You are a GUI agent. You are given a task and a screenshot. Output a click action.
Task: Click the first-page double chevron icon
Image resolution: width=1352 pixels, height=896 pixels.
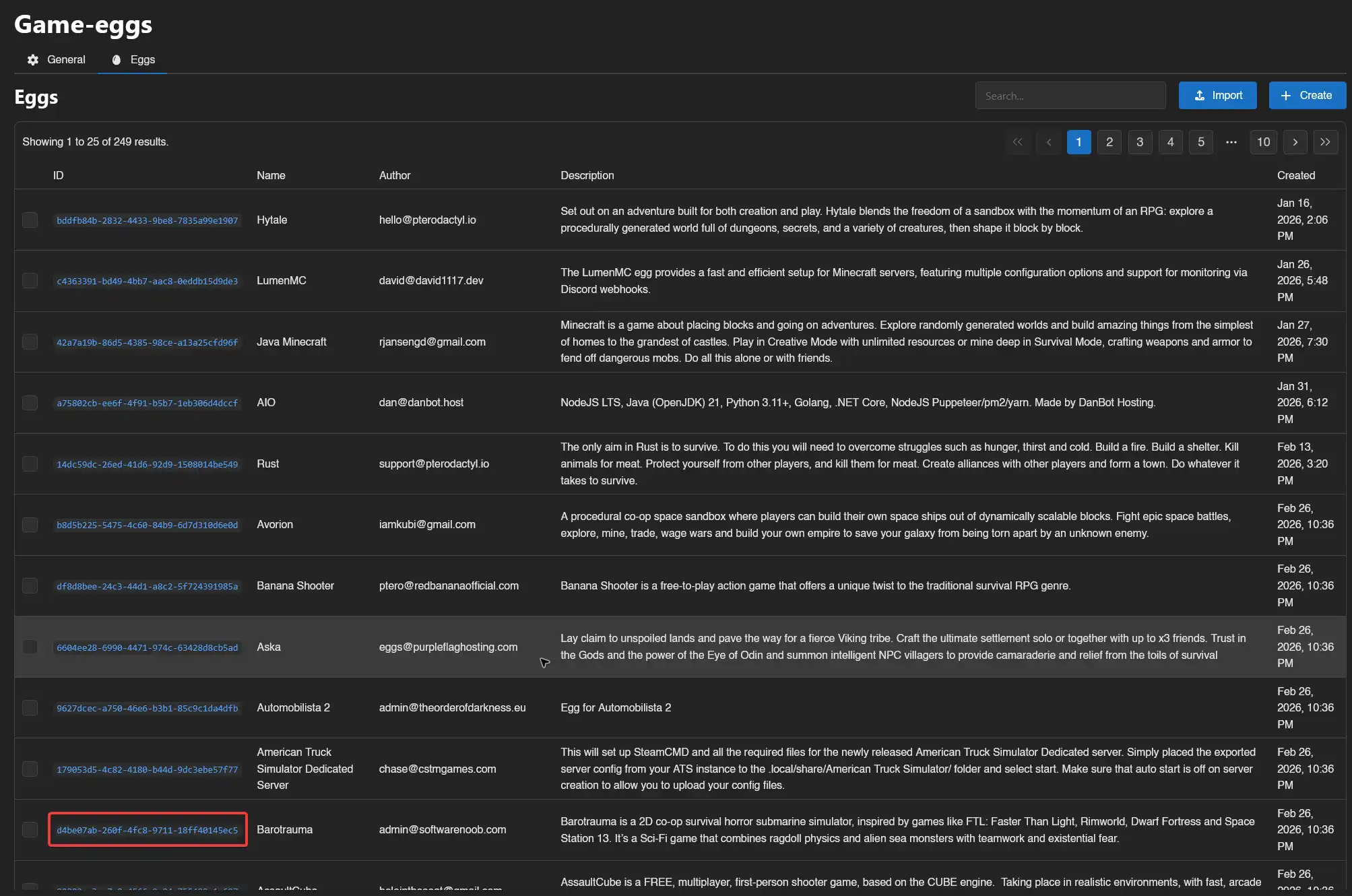click(x=1017, y=142)
